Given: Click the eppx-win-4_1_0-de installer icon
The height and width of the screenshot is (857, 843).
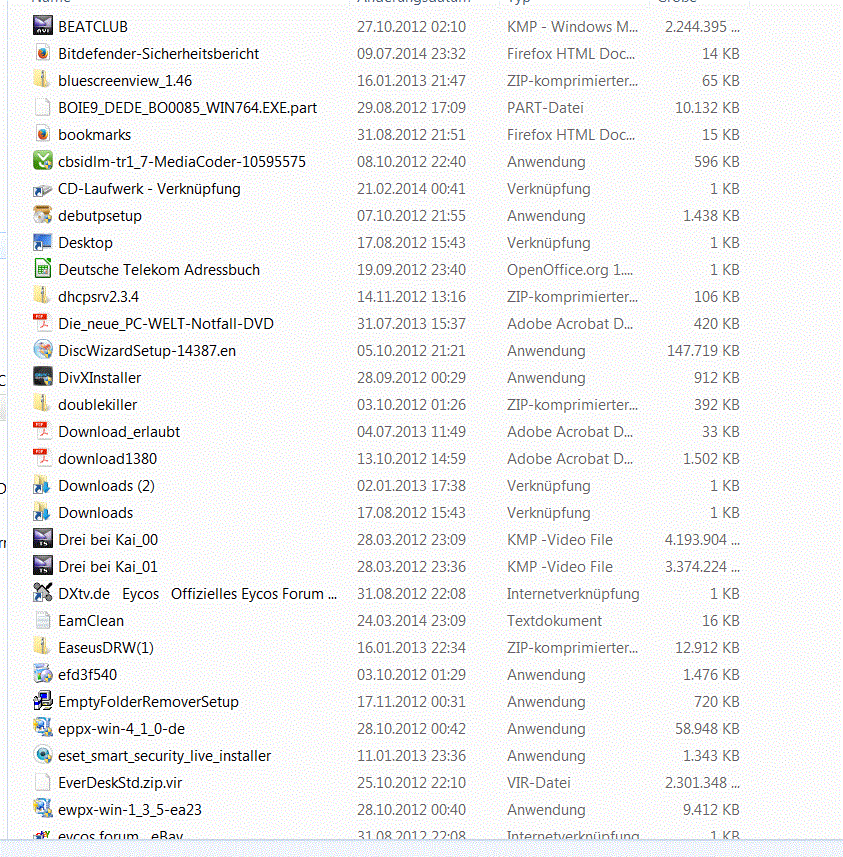Looking at the screenshot, I should point(43,728).
